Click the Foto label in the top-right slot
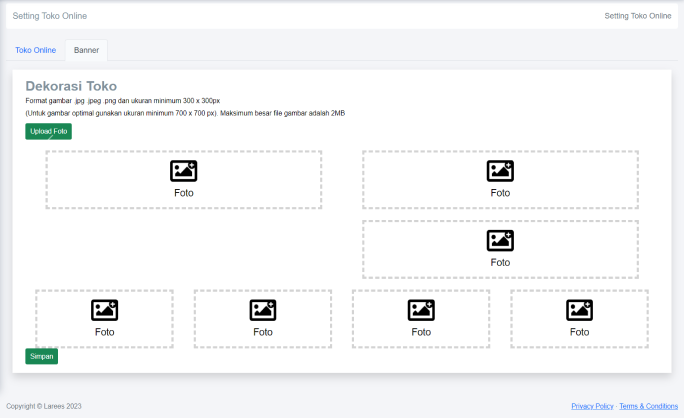 point(500,193)
